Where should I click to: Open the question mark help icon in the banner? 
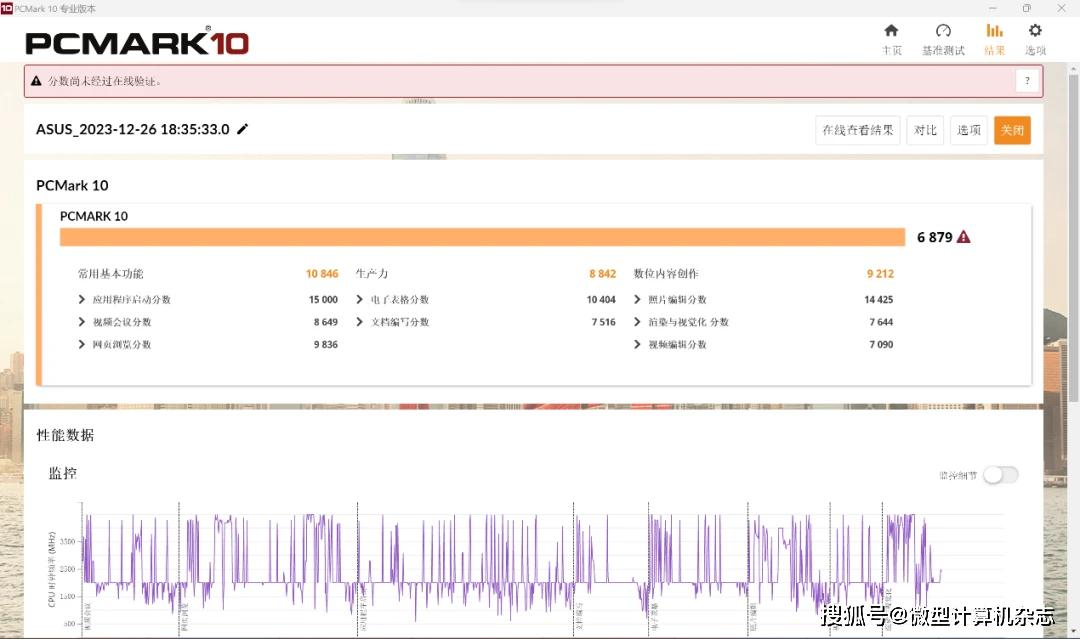pyautogui.click(x=1027, y=80)
